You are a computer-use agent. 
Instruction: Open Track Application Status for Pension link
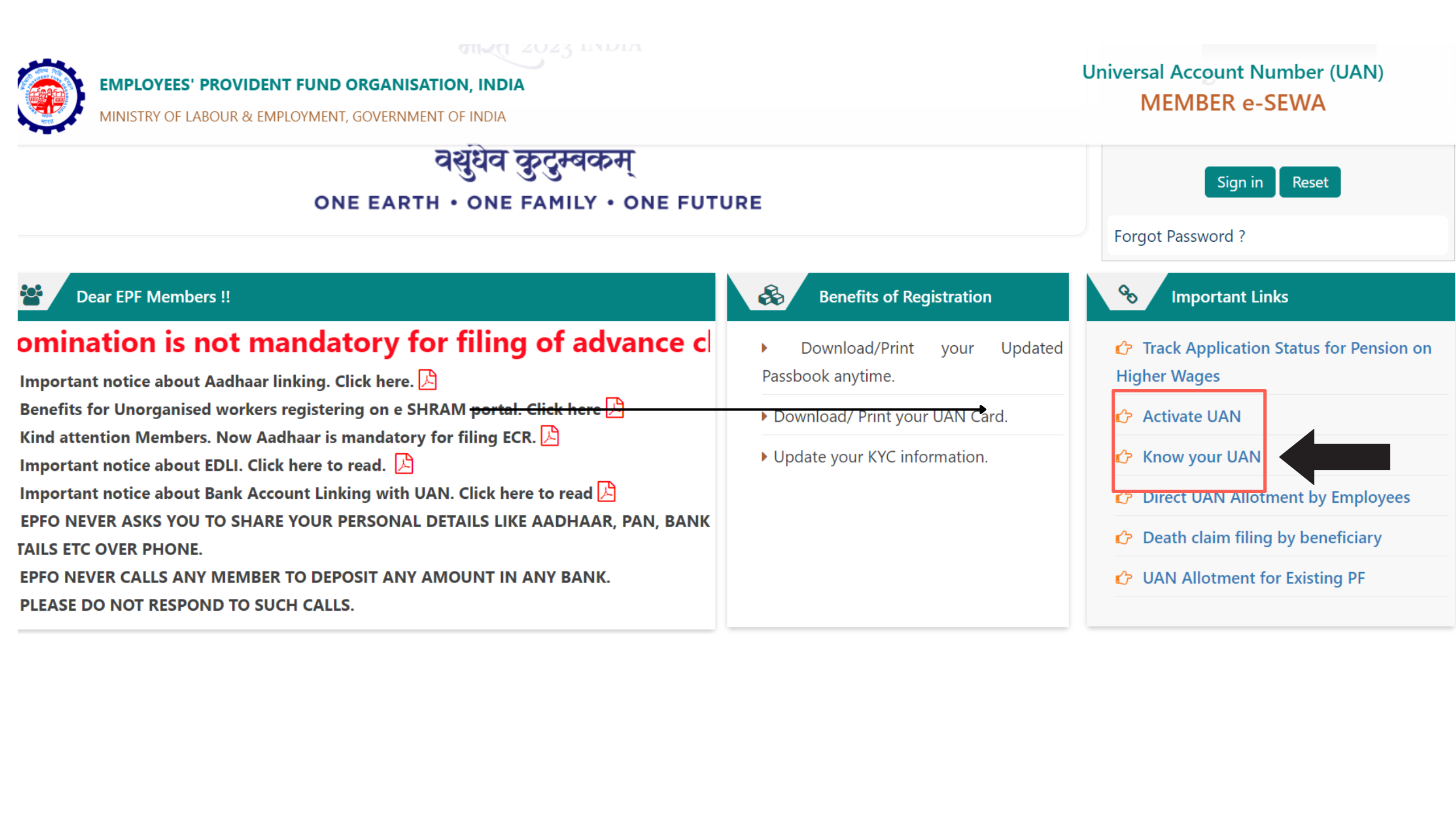pyautogui.click(x=1274, y=362)
